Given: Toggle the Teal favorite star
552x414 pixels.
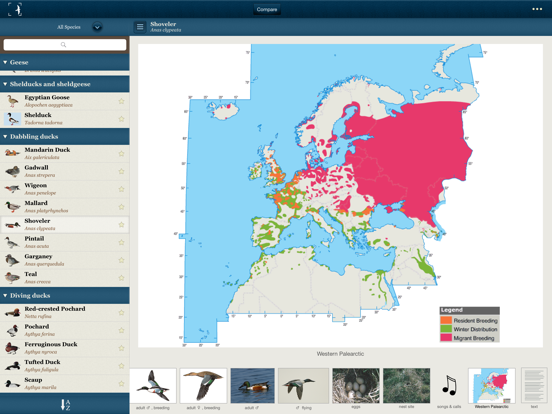Looking at the screenshot, I should (x=121, y=278).
